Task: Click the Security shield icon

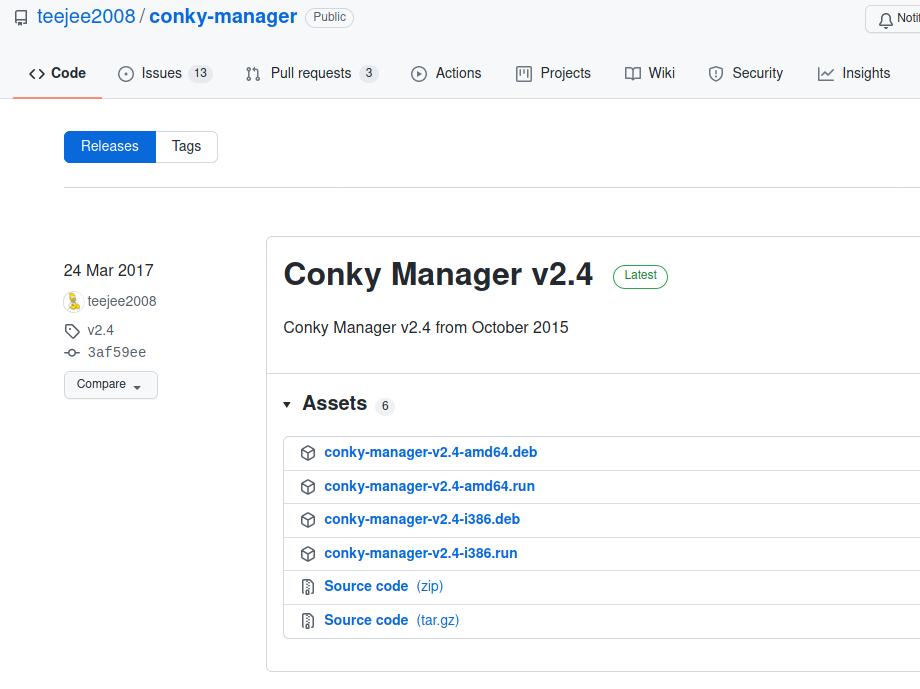Action: tap(716, 74)
